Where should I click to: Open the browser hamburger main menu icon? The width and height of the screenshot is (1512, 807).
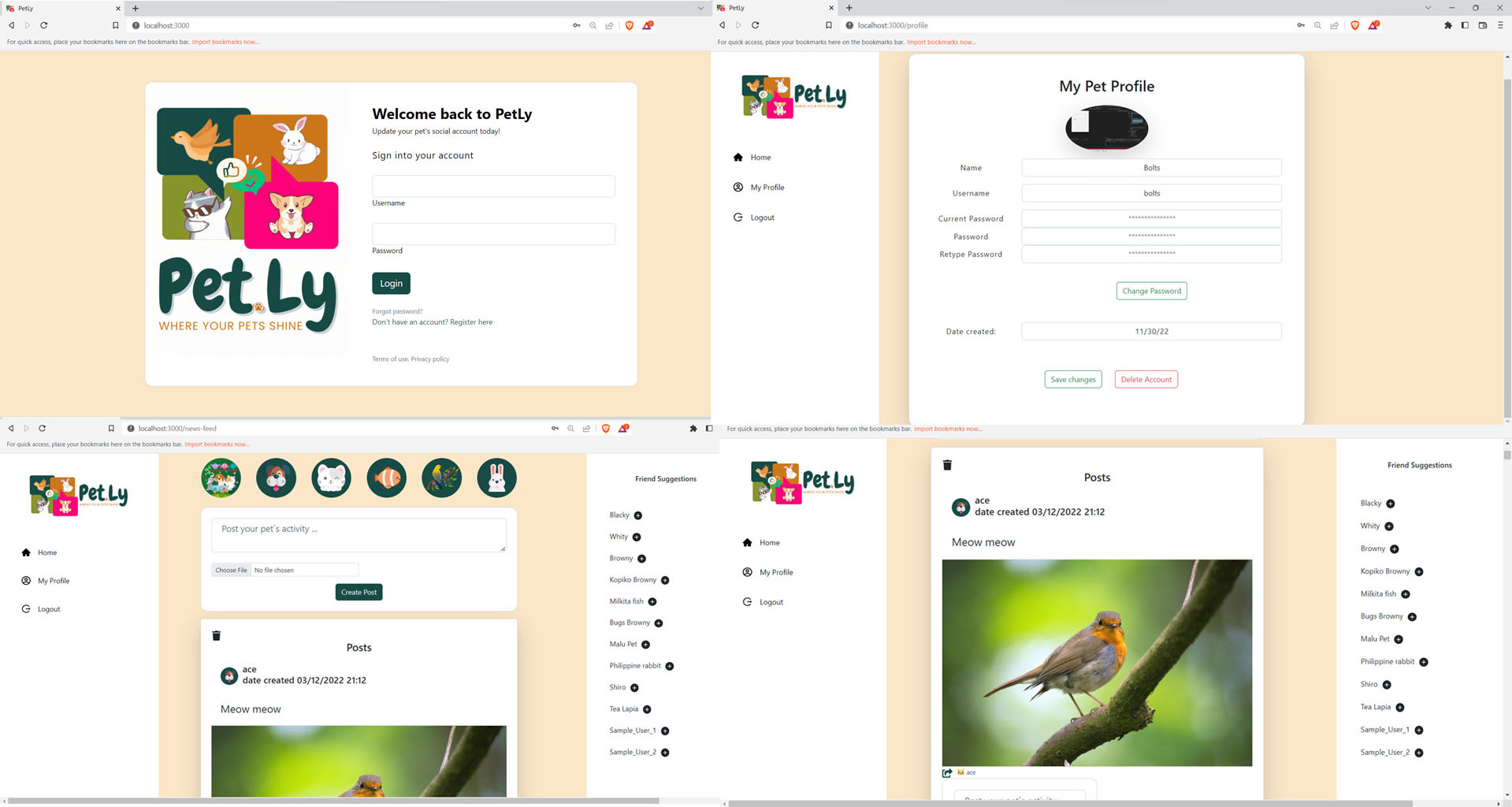point(1500,25)
